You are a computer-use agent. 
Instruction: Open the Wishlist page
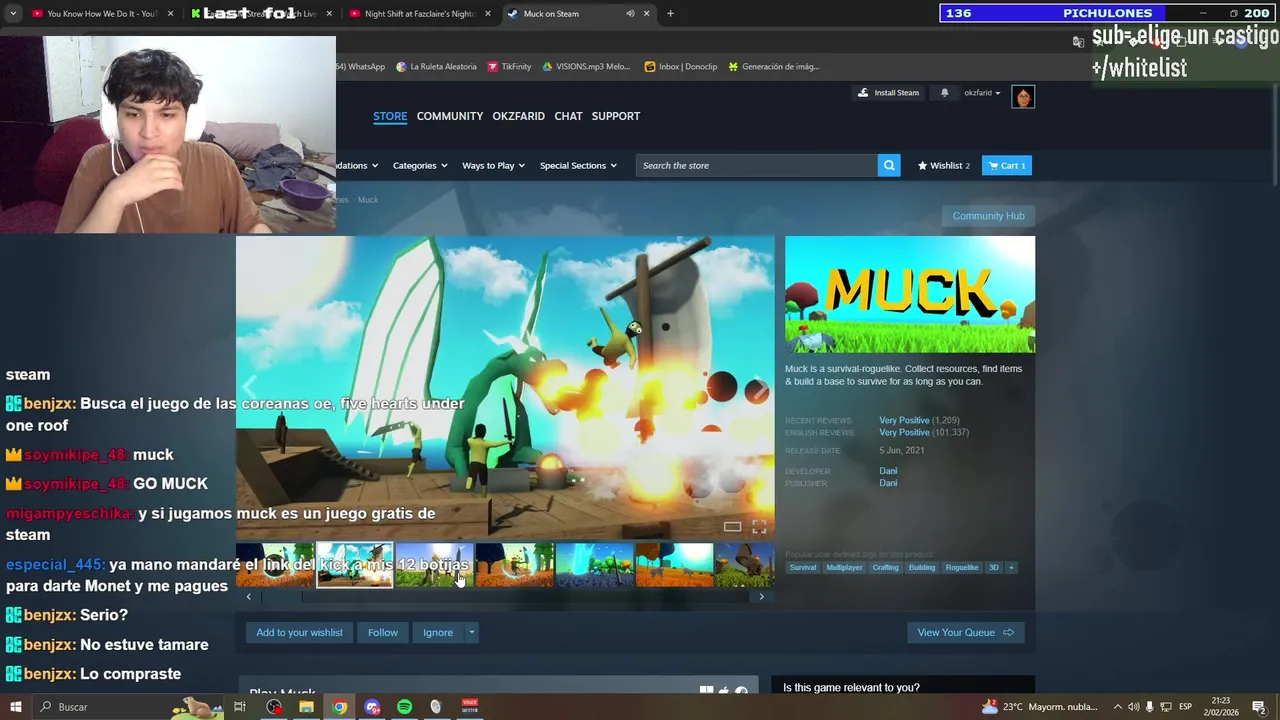coord(944,165)
